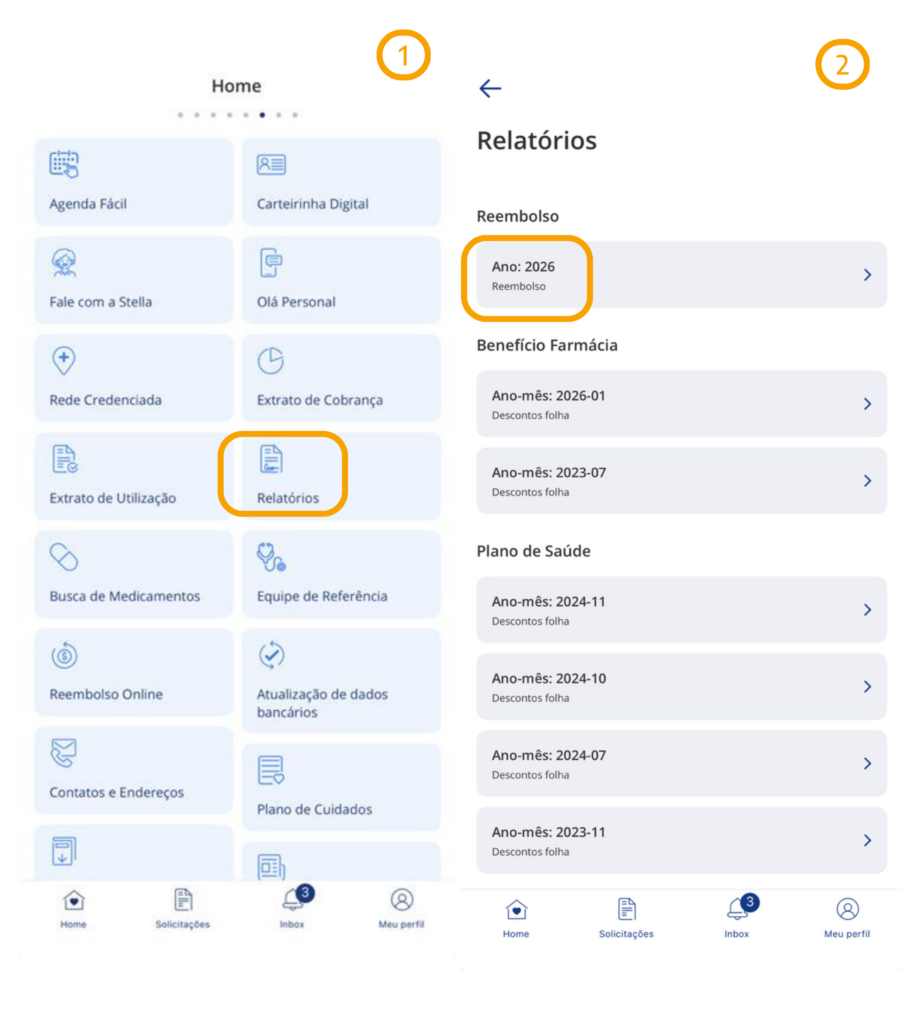Expand the Ano: 2026 Reembolso chevron

[x=867, y=275]
